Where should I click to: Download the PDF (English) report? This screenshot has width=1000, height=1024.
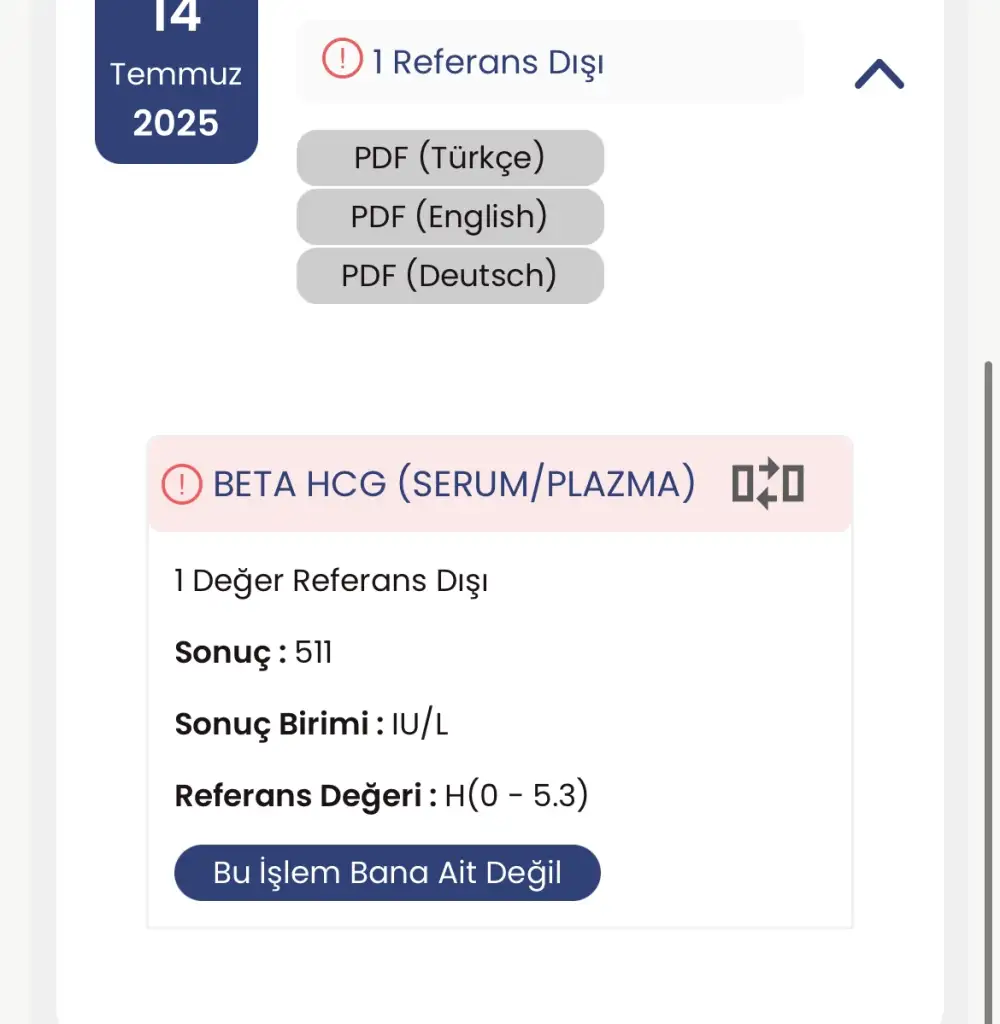click(x=450, y=216)
